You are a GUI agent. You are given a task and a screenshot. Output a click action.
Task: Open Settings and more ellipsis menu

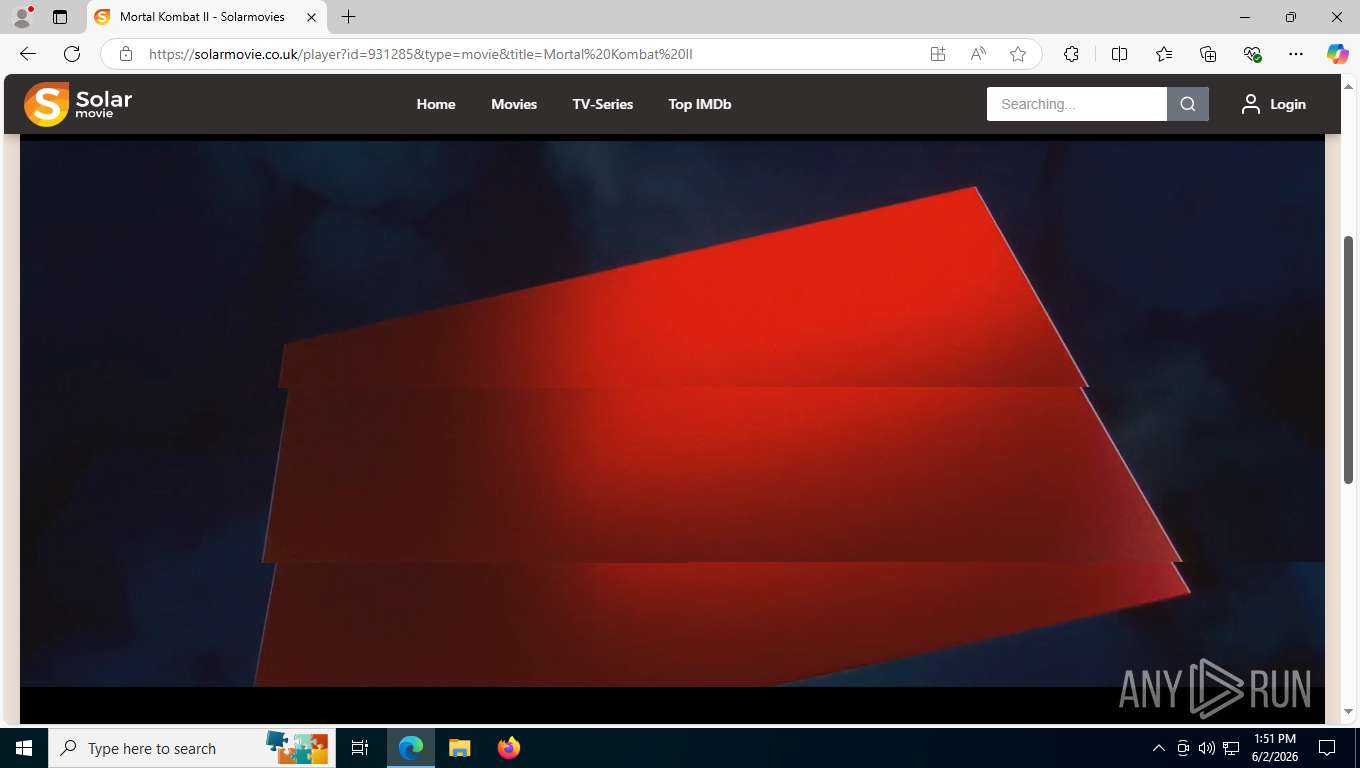point(1296,54)
